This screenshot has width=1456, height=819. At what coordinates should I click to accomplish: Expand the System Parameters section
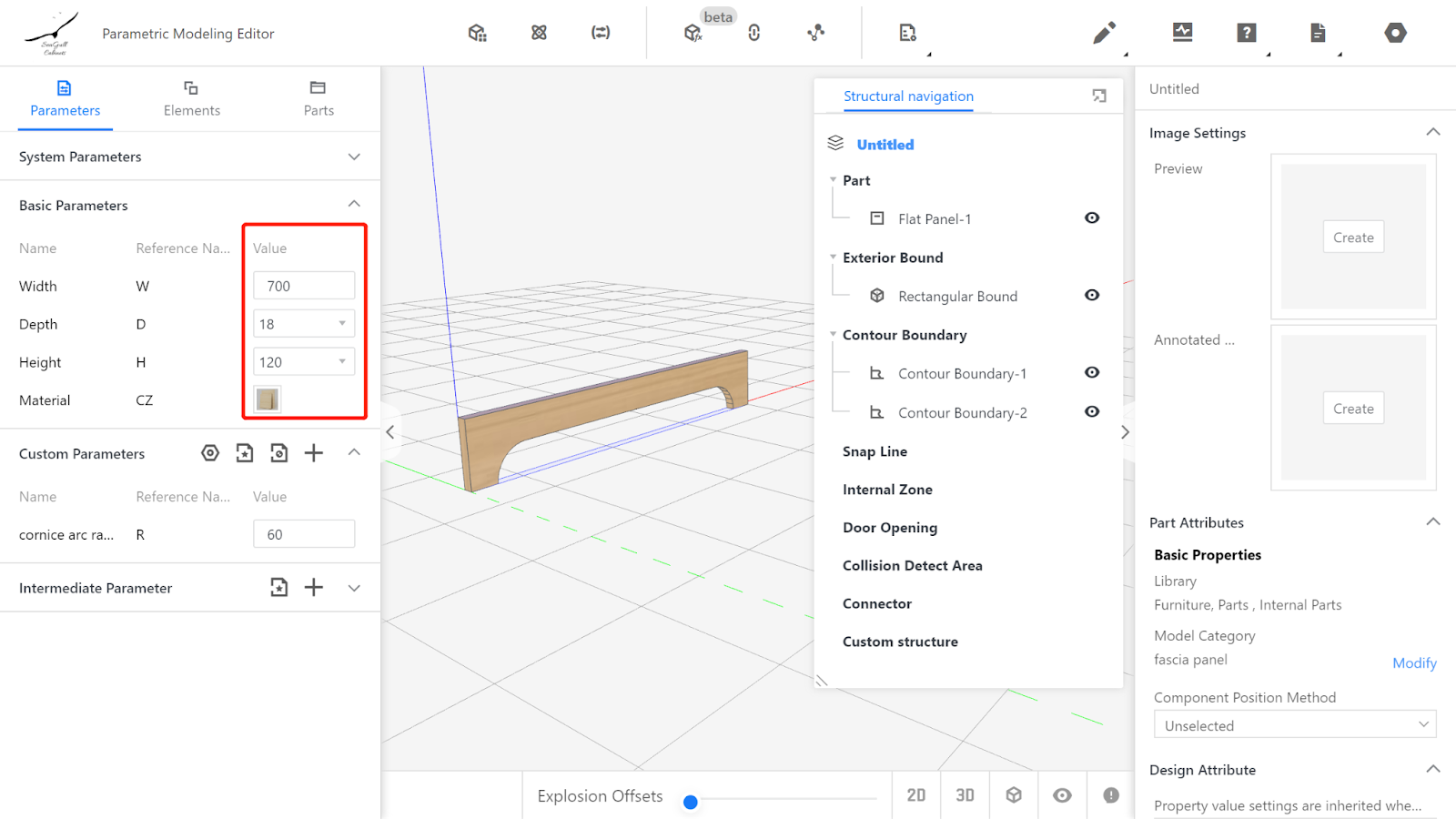point(354,157)
